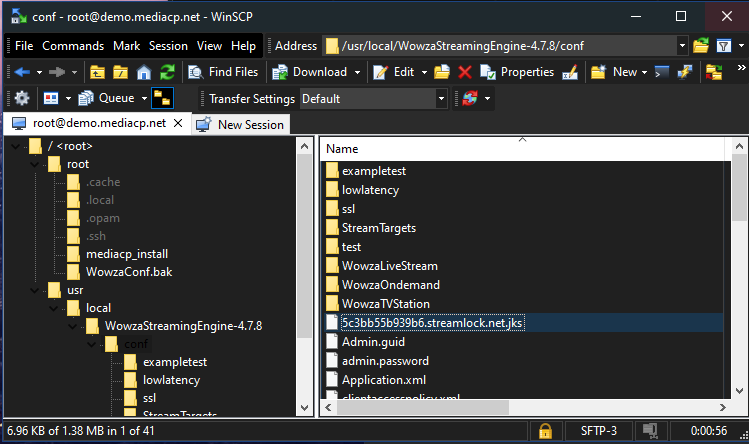Click the red Delete icon
This screenshot has width=749, height=444.
(x=465, y=72)
